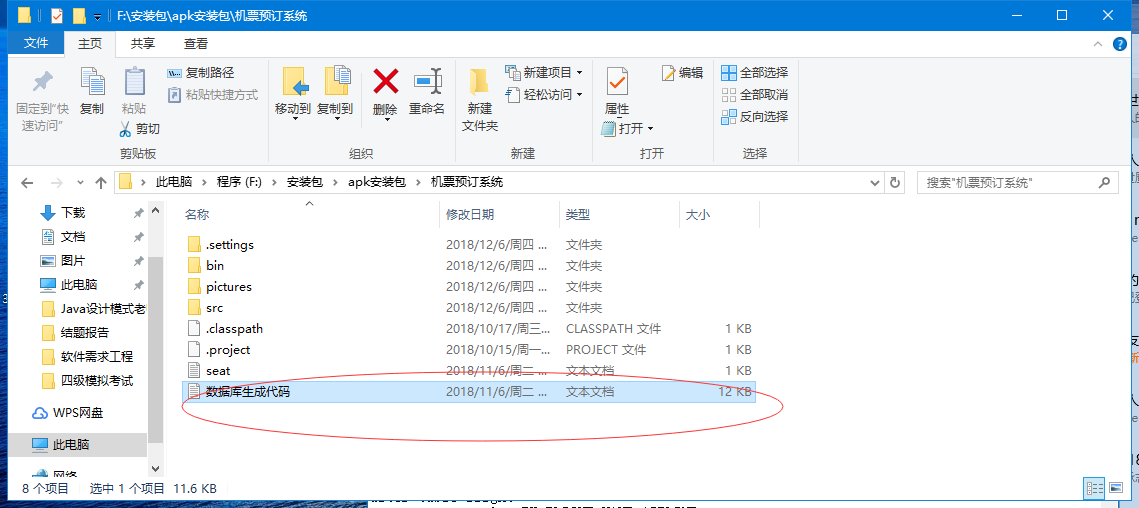Click apk安装包 in the address breadcrumb
The width and height of the screenshot is (1139, 508).
pos(377,182)
